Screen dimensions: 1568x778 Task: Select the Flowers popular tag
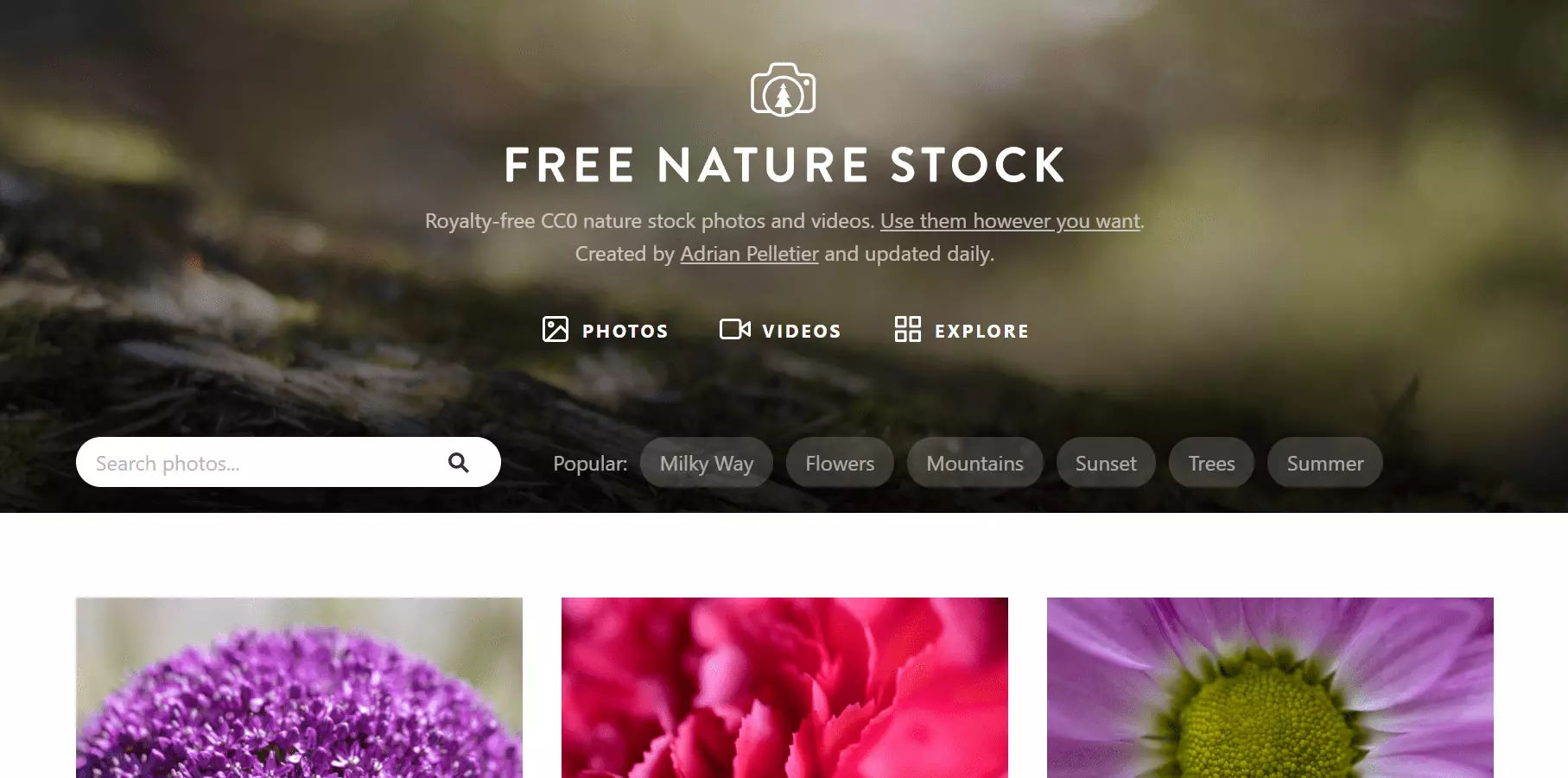pyautogui.click(x=840, y=463)
